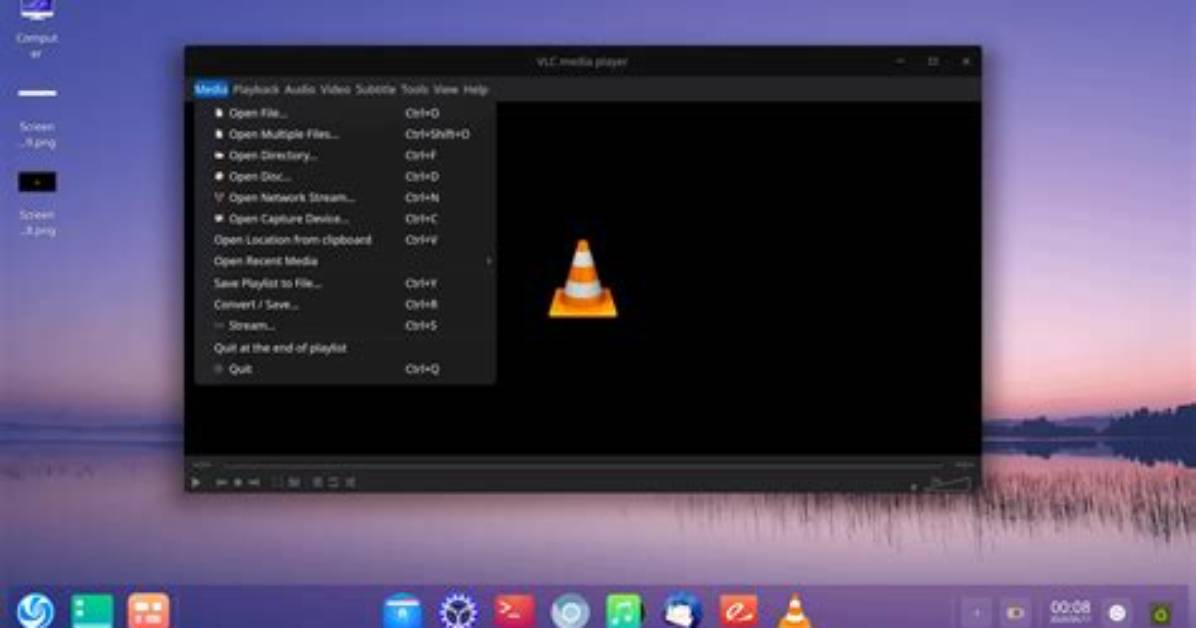
Task: Click the VLC cone dock icon
Action: [794, 611]
